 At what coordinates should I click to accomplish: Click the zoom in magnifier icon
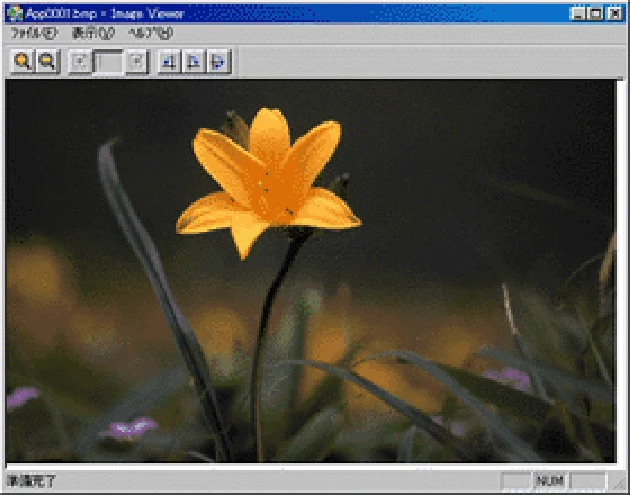click(22, 61)
